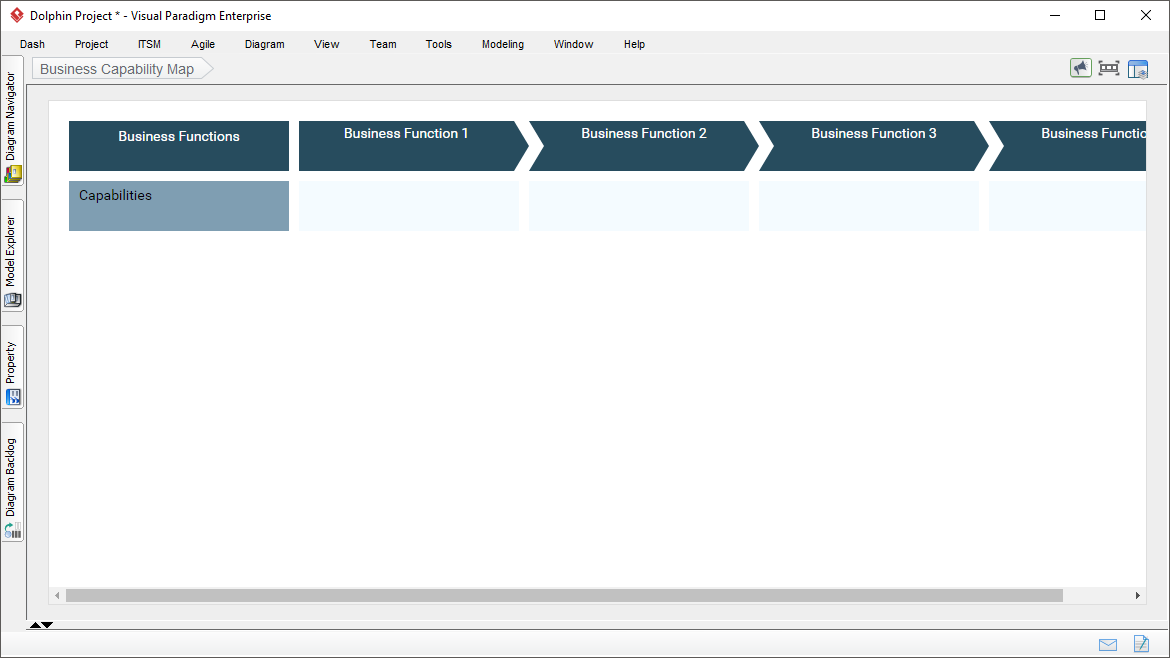Click the megaphone announcement icon in toolbar
1170x658 pixels.
[x=1080, y=69]
